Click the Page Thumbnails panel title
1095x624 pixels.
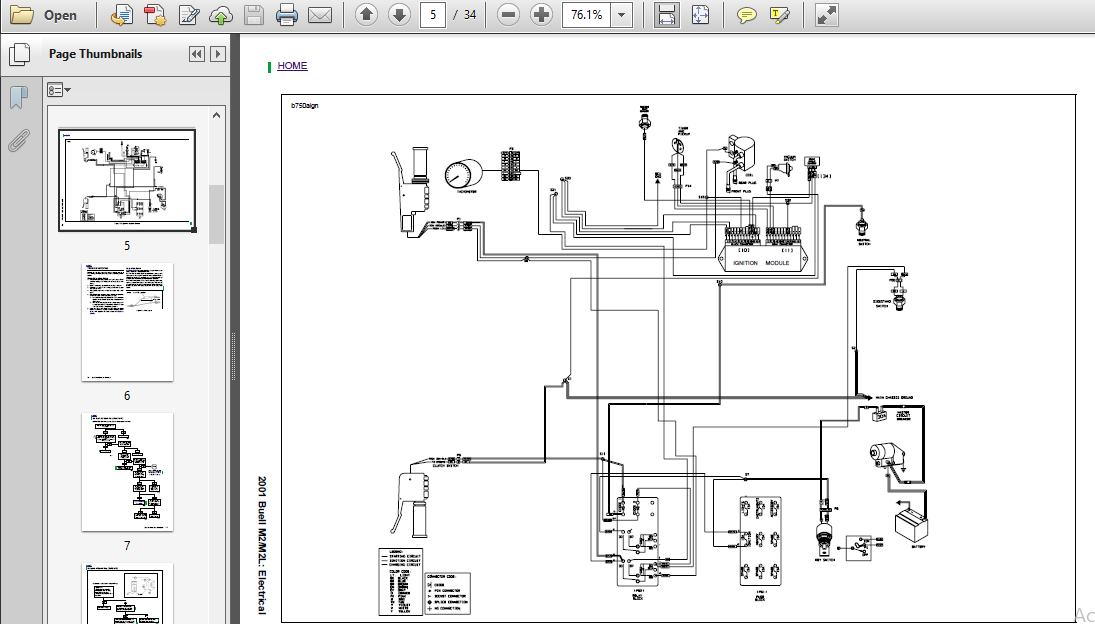96,54
